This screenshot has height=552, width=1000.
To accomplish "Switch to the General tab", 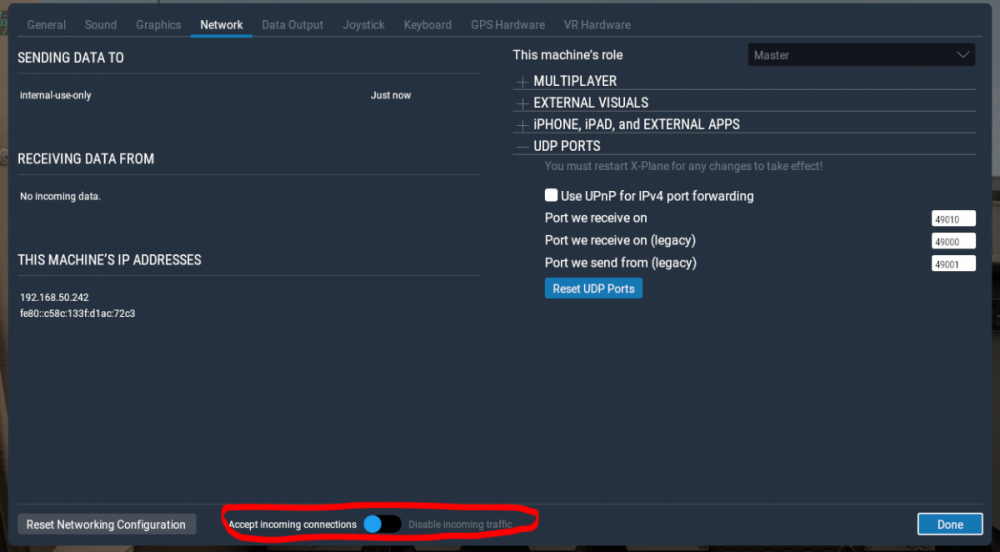I will (x=47, y=25).
